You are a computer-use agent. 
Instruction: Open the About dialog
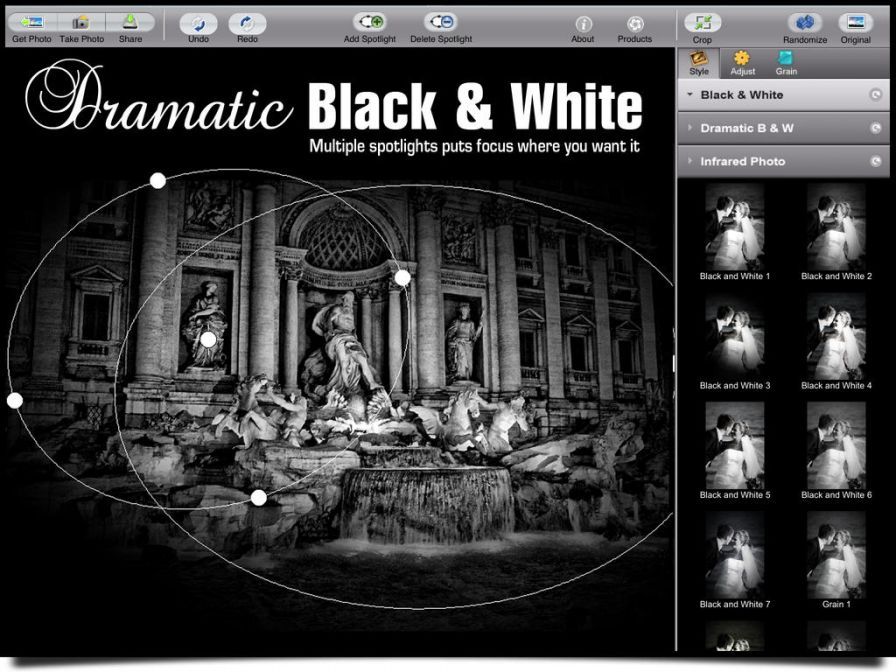pos(583,22)
